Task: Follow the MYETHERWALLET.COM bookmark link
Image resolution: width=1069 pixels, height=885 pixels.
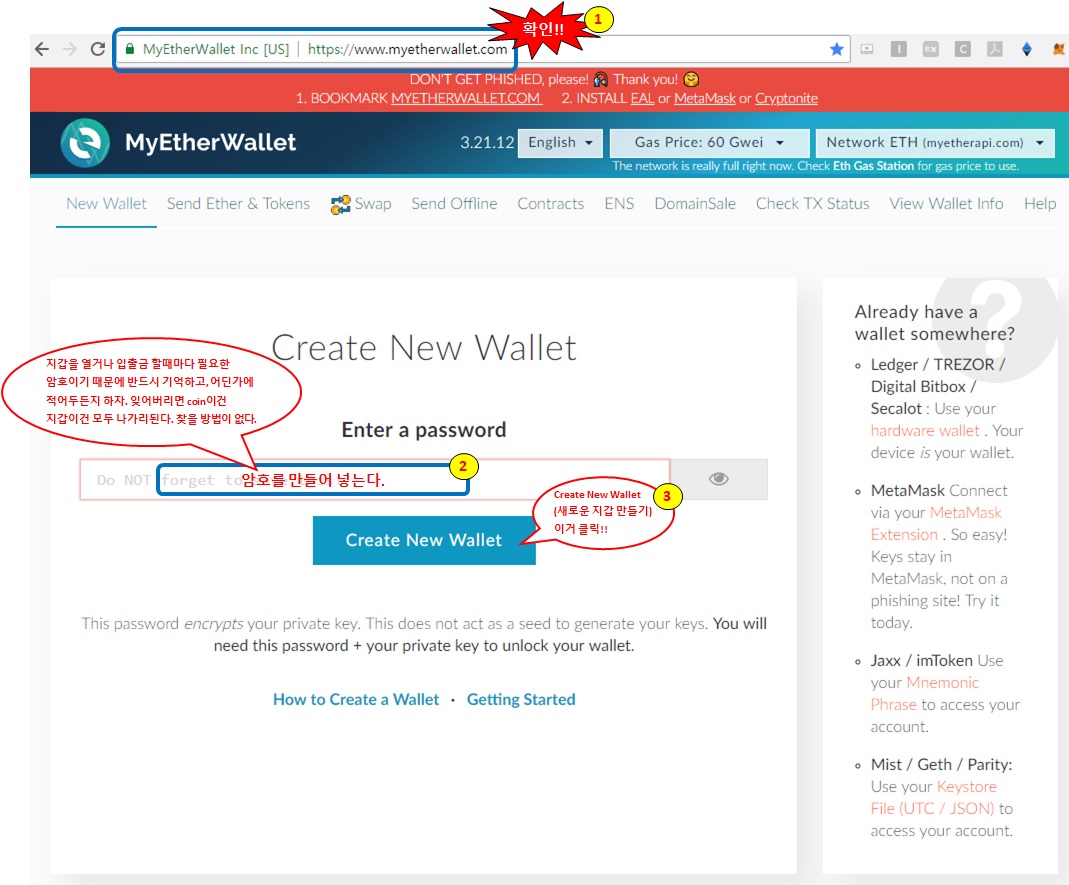Action: (x=466, y=98)
